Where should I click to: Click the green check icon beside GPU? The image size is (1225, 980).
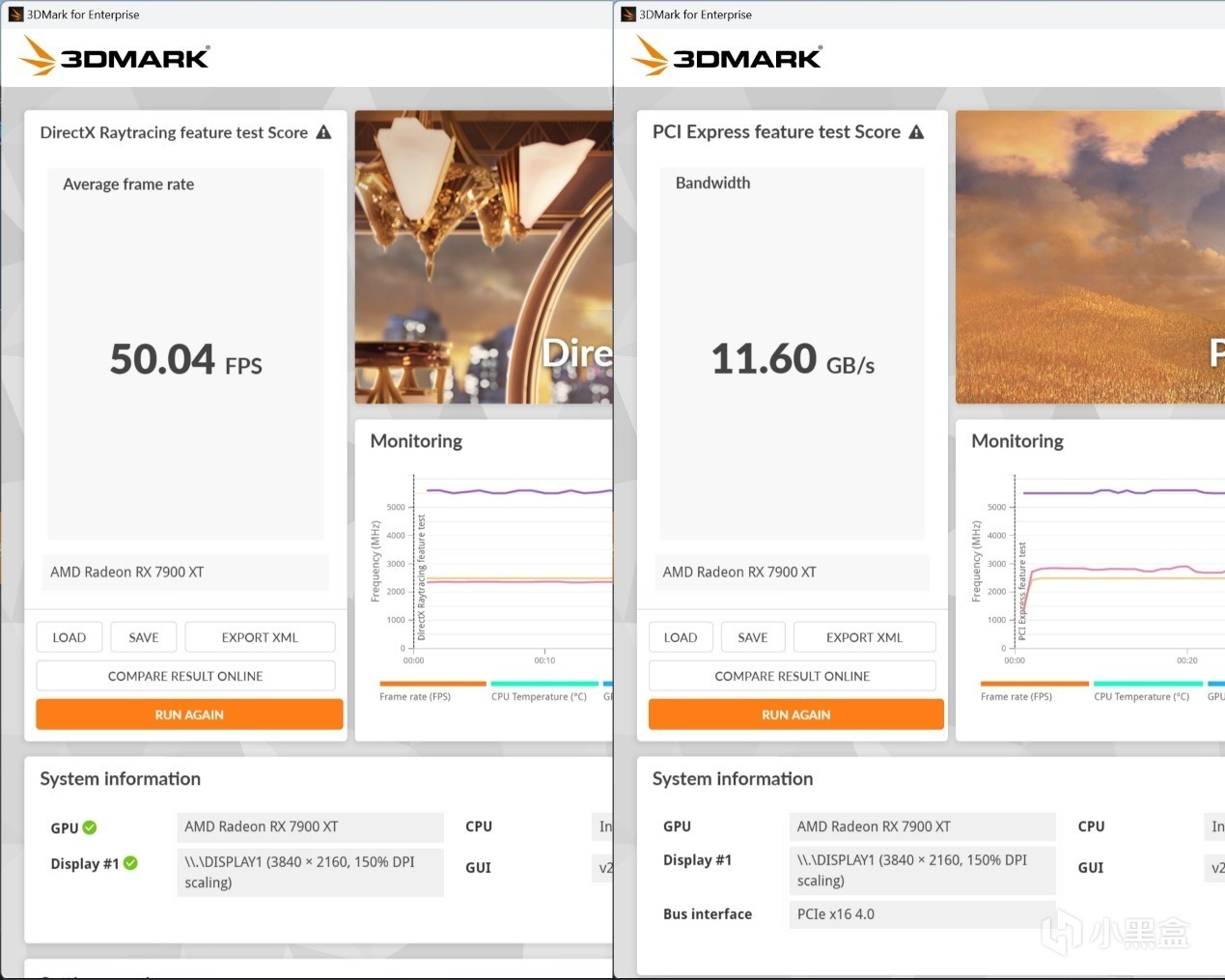coord(90,827)
